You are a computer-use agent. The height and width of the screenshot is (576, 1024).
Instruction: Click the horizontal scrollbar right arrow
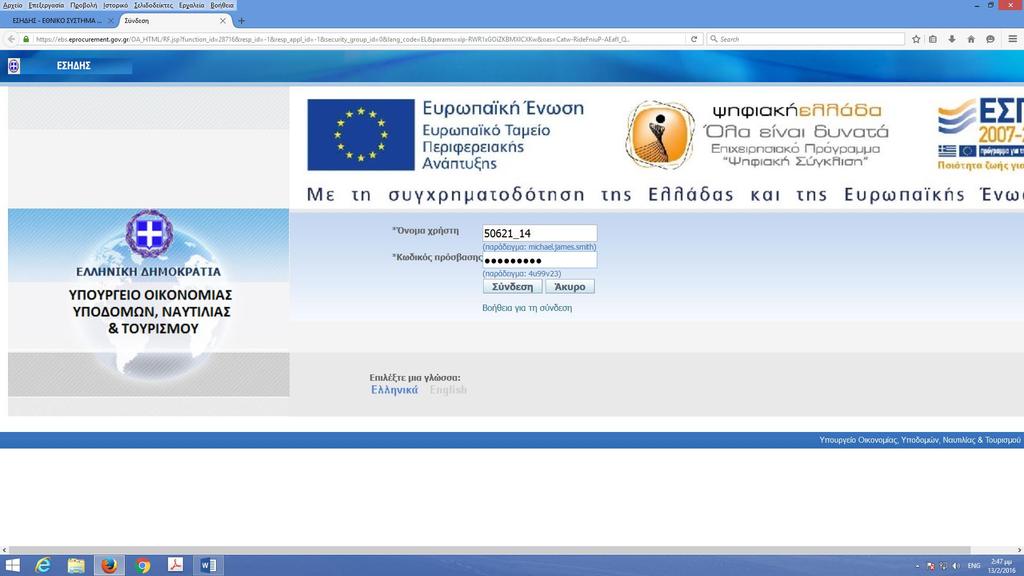[x=1019, y=551]
